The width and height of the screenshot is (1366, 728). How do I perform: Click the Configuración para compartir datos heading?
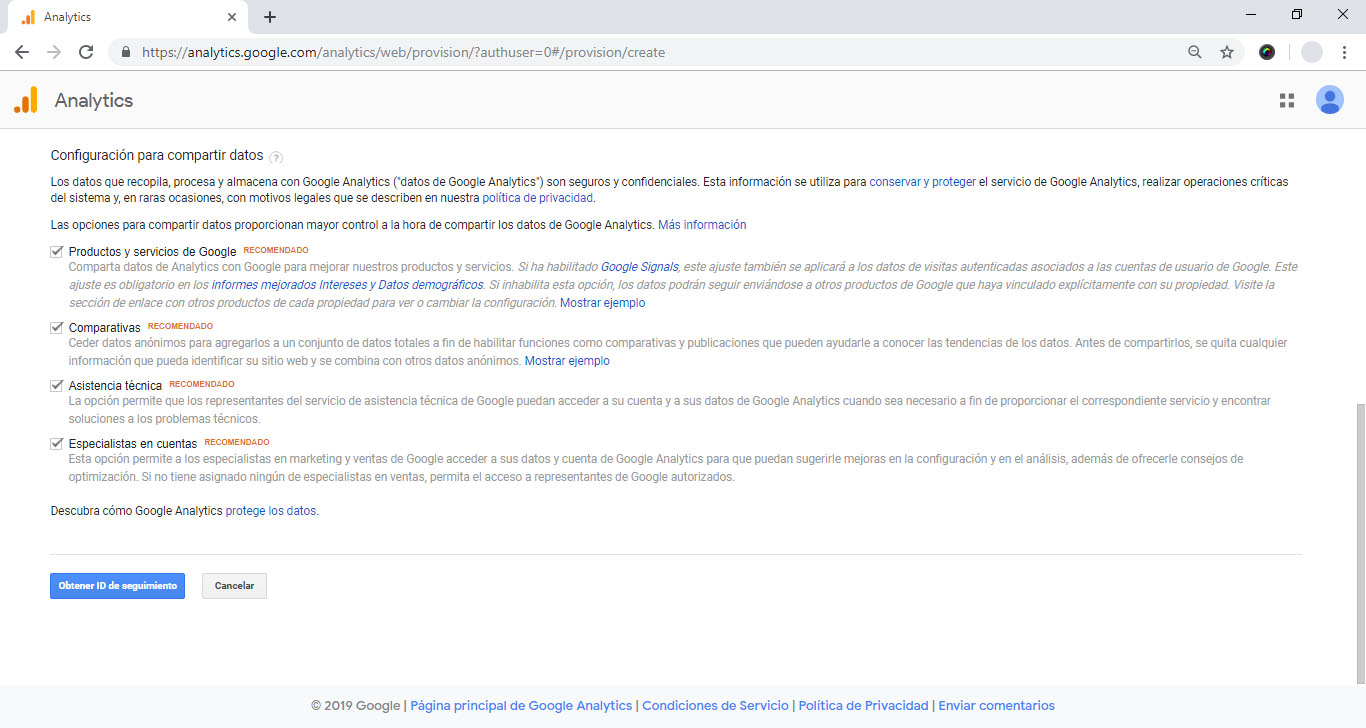point(157,156)
